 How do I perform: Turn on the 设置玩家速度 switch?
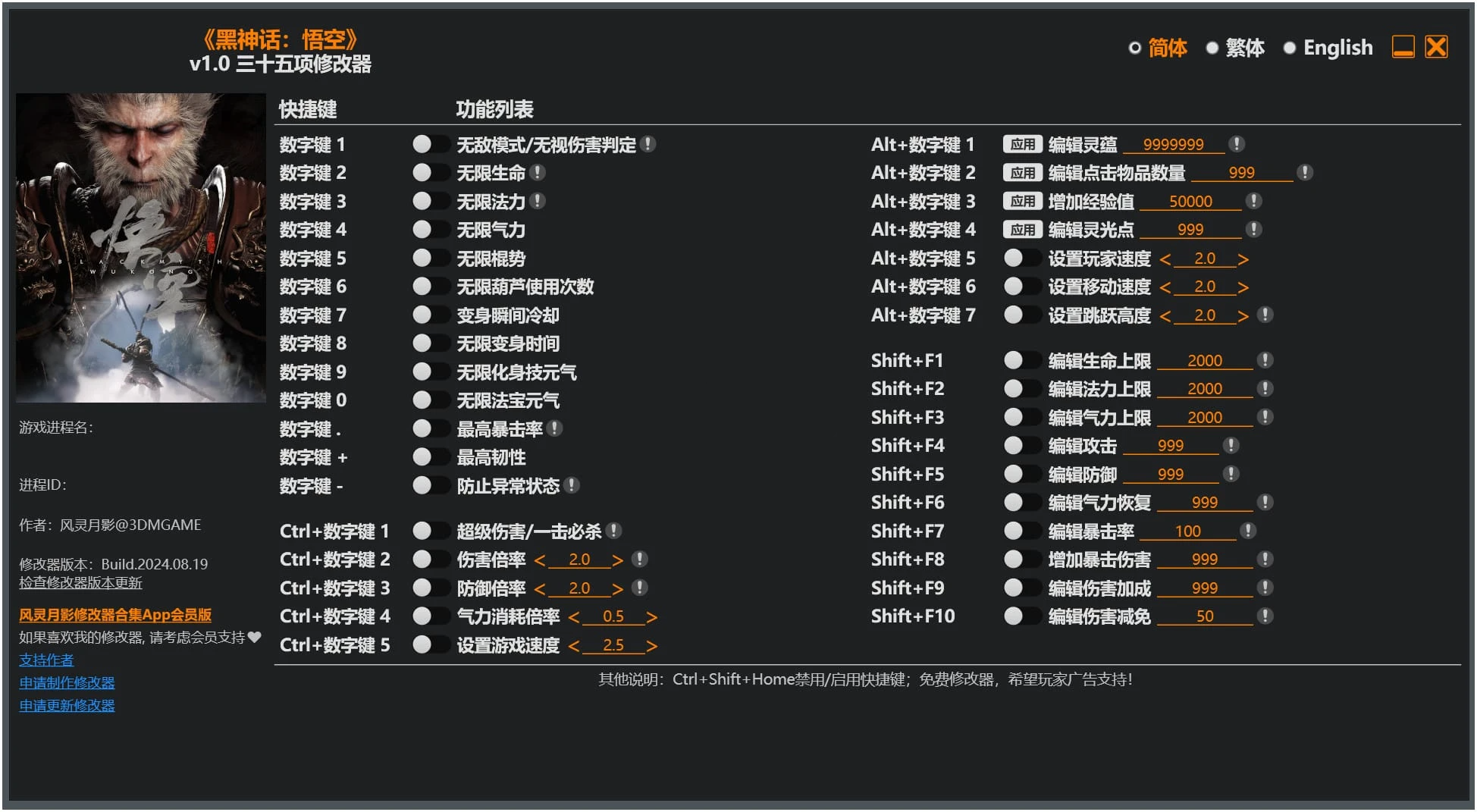pyautogui.click(x=1021, y=258)
